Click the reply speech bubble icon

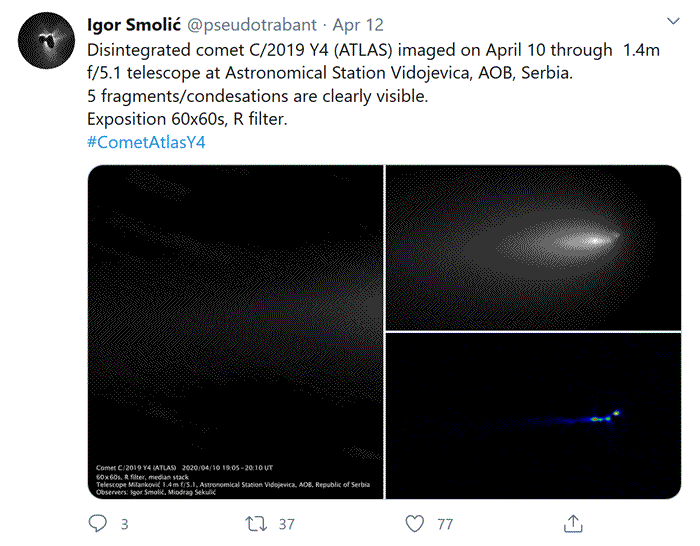[98, 523]
